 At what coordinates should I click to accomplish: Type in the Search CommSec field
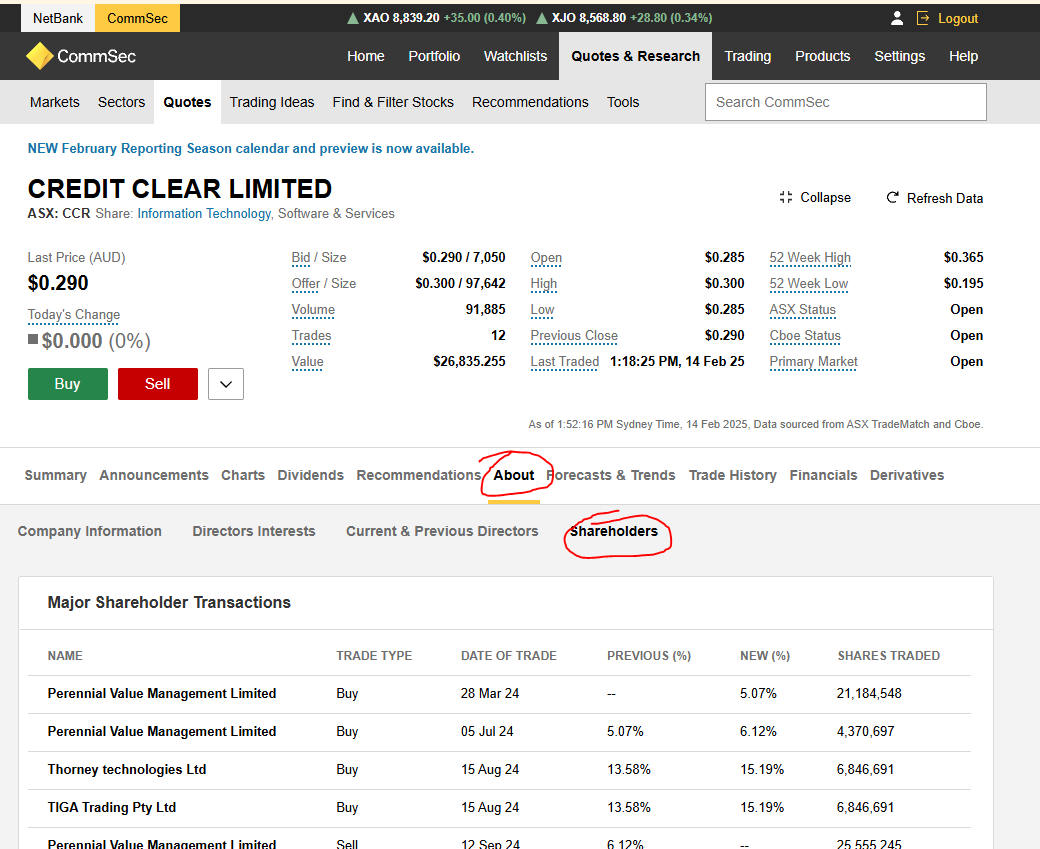click(845, 102)
